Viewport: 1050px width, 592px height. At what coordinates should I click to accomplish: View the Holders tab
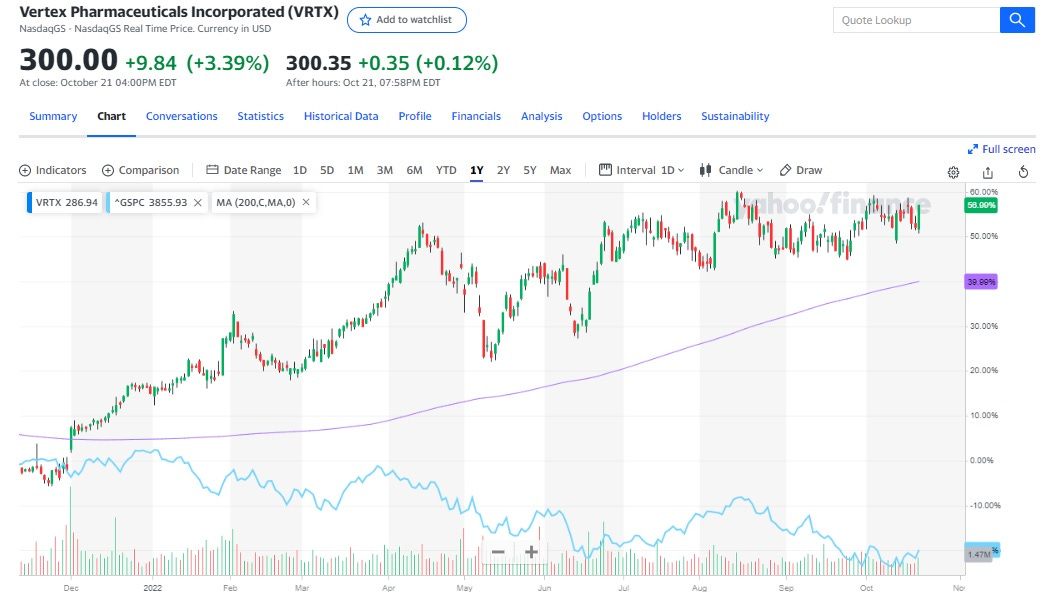(x=662, y=116)
